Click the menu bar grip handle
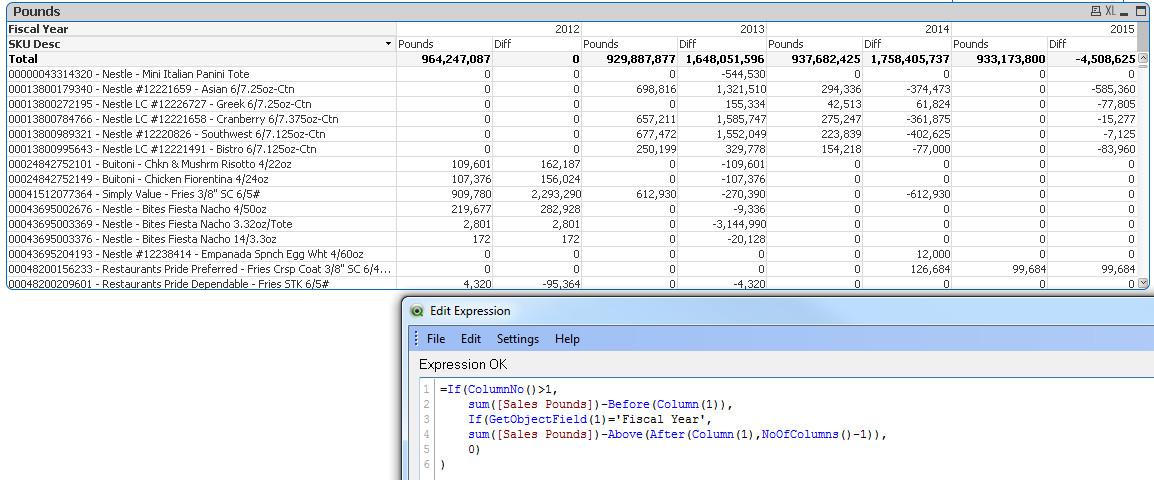 tap(416, 339)
